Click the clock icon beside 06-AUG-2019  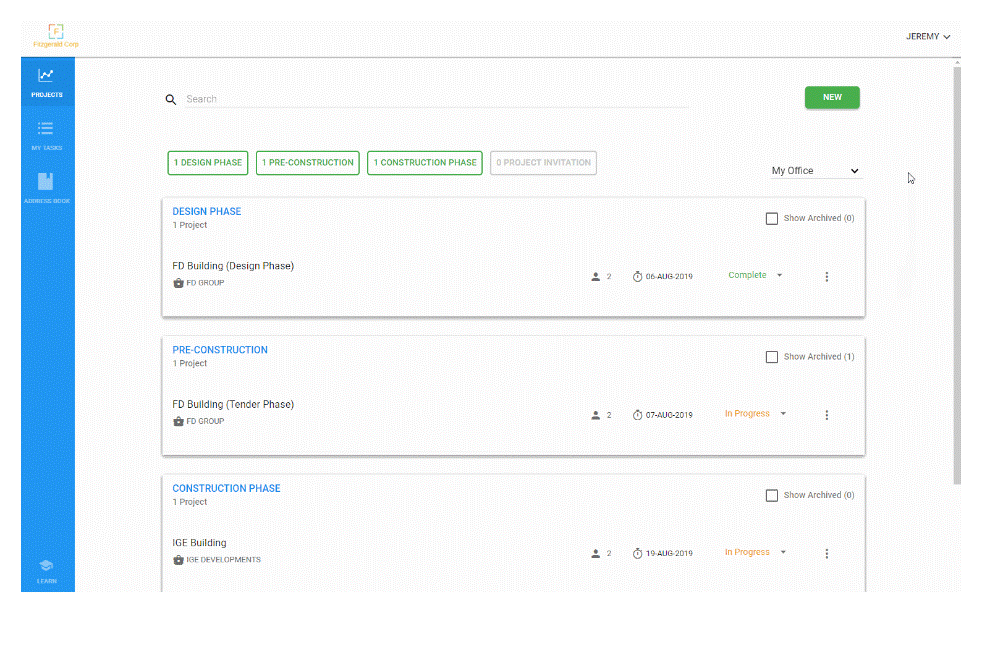click(x=637, y=277)
